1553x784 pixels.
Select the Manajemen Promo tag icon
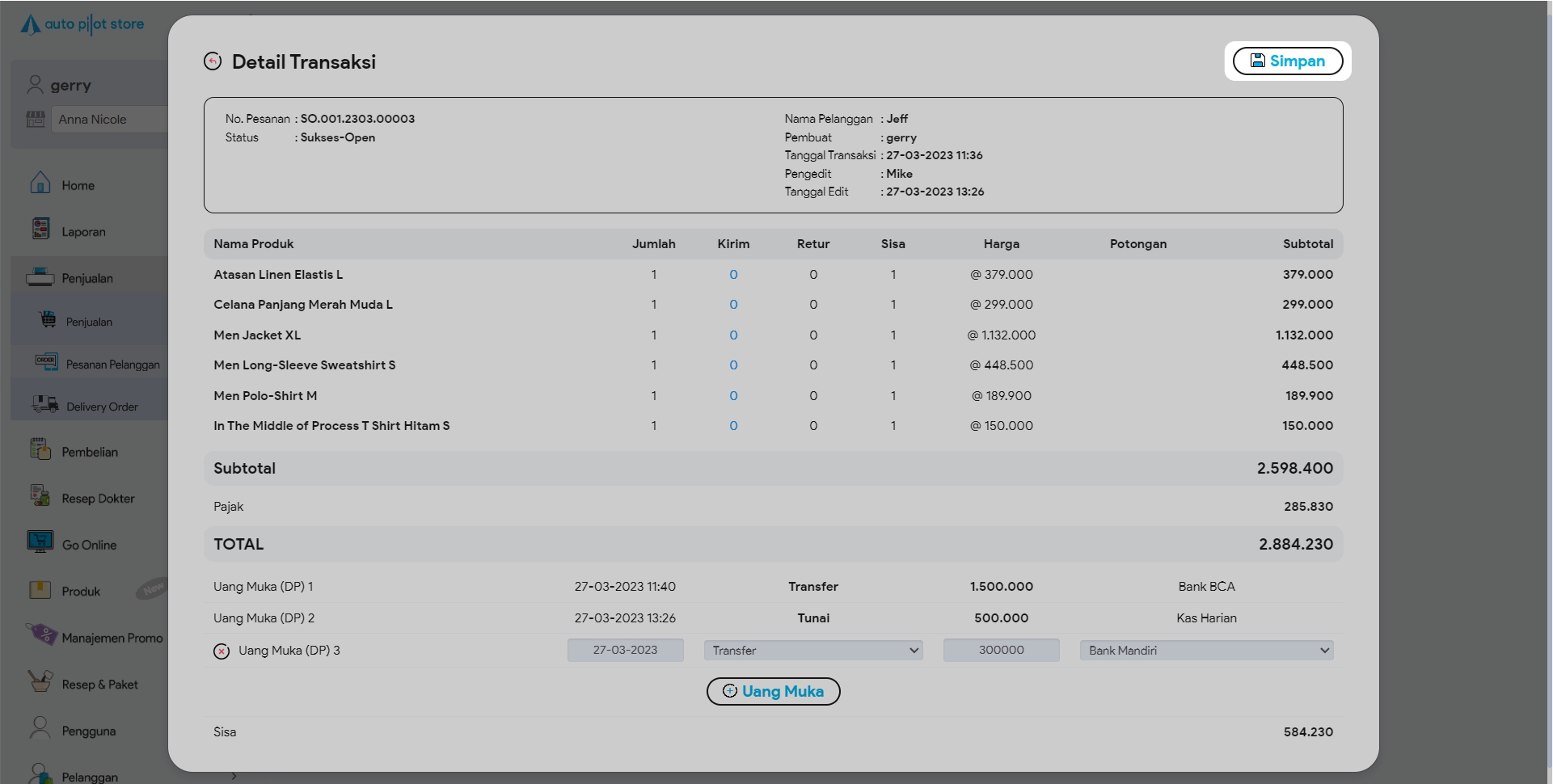pyautogui.click(x=40, y=634)
